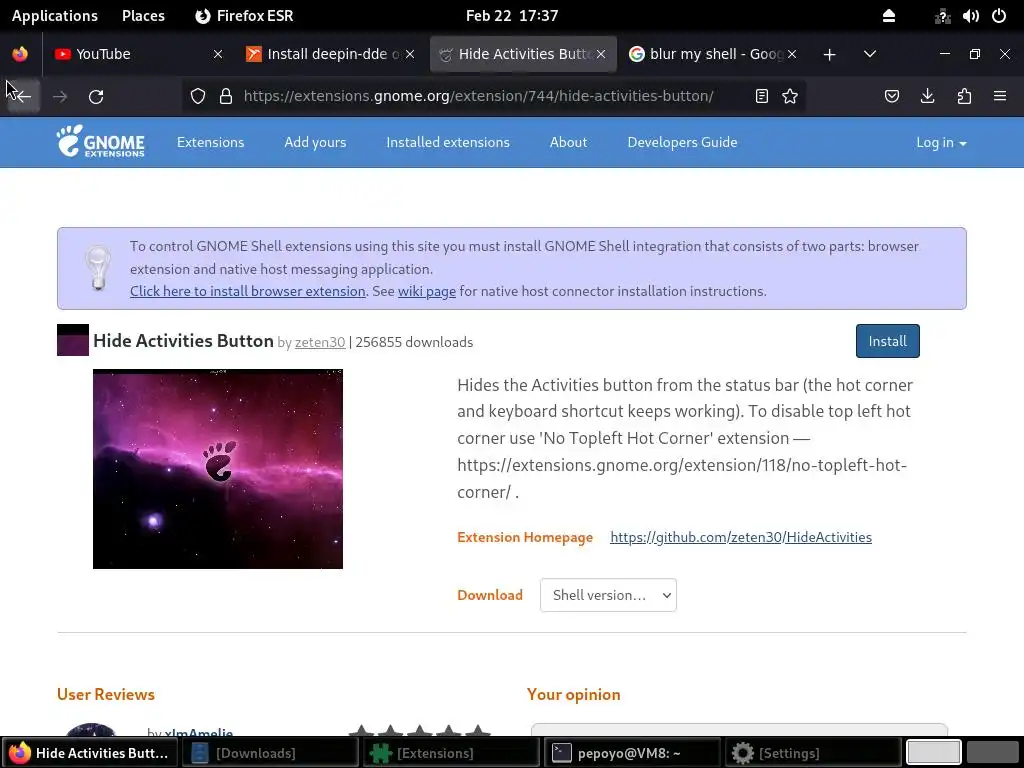Expand the Shell version dropdown
The height and width of the screenshot is (768, 1024).
608,595
